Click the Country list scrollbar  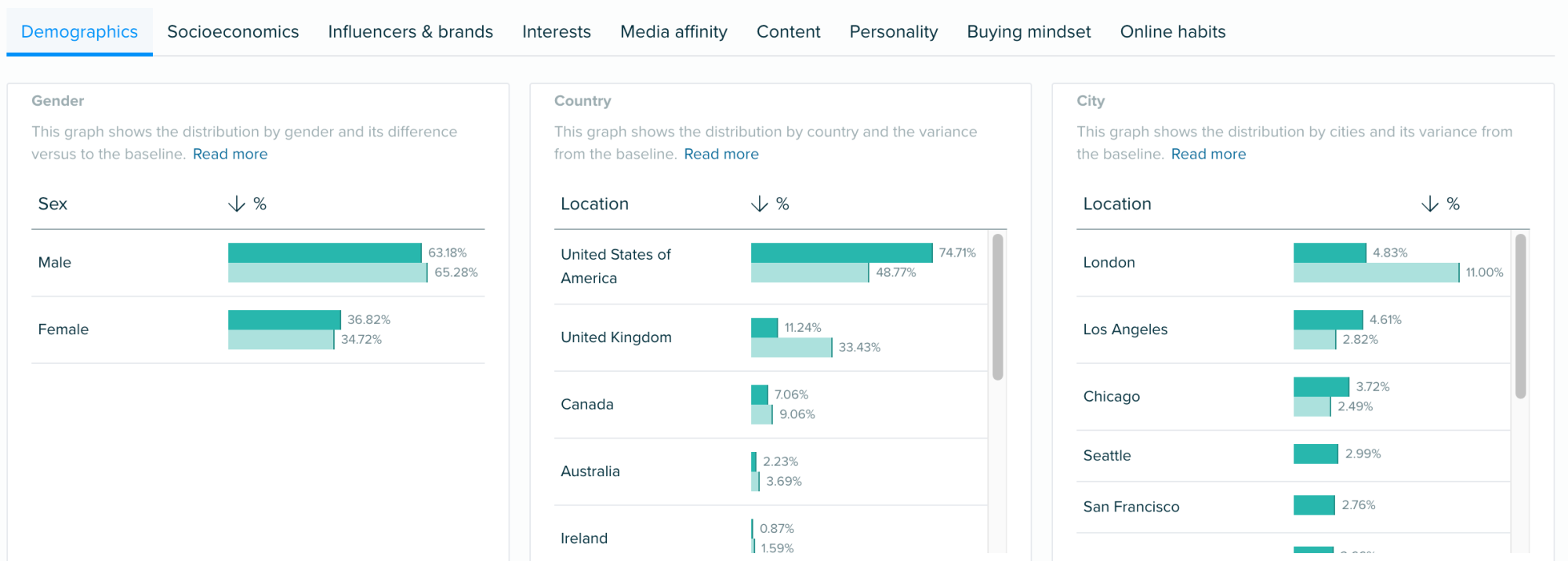tap(997, 307)
